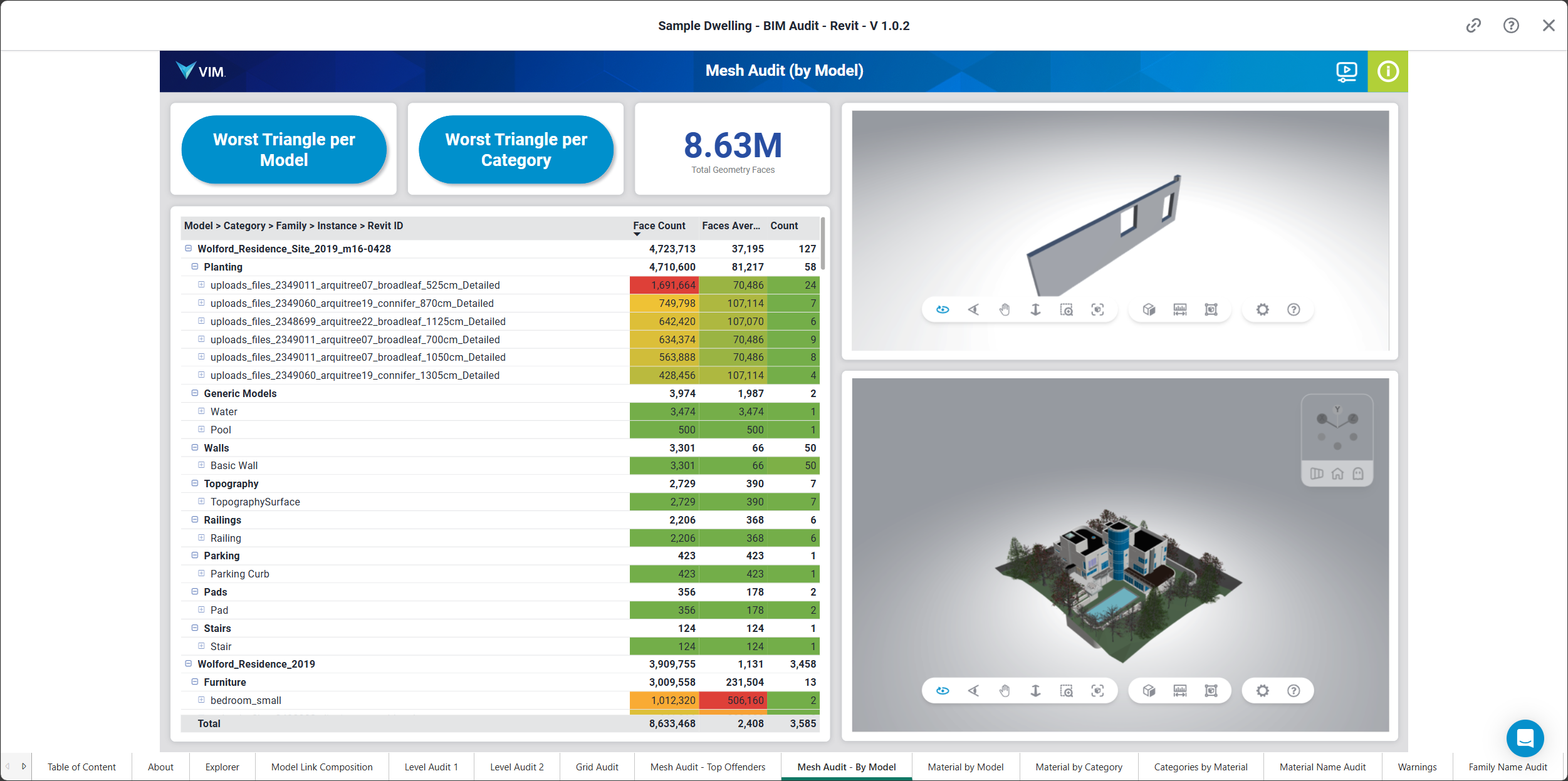Select the help/question mark icon in top viewer

pos(1294,309)
